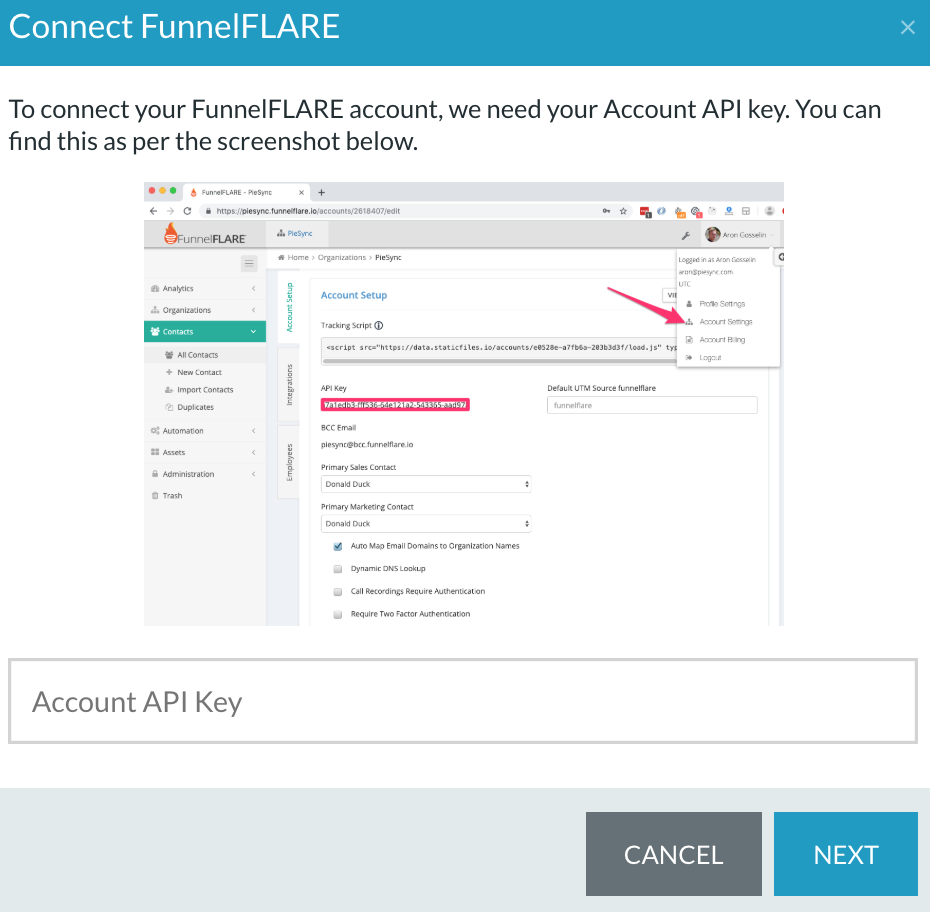Image resolution: width=930 pixels, height=912 pixels.
Task: Open the Primary Marketing Contact dropdown
Action: pos(426,524)
